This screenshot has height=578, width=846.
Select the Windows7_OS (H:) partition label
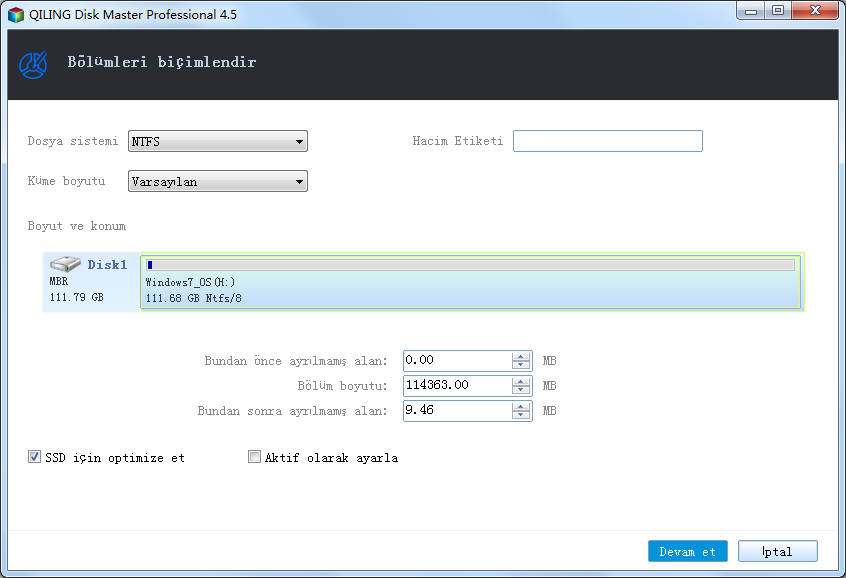pyautogui.click(x=190, y=282)
